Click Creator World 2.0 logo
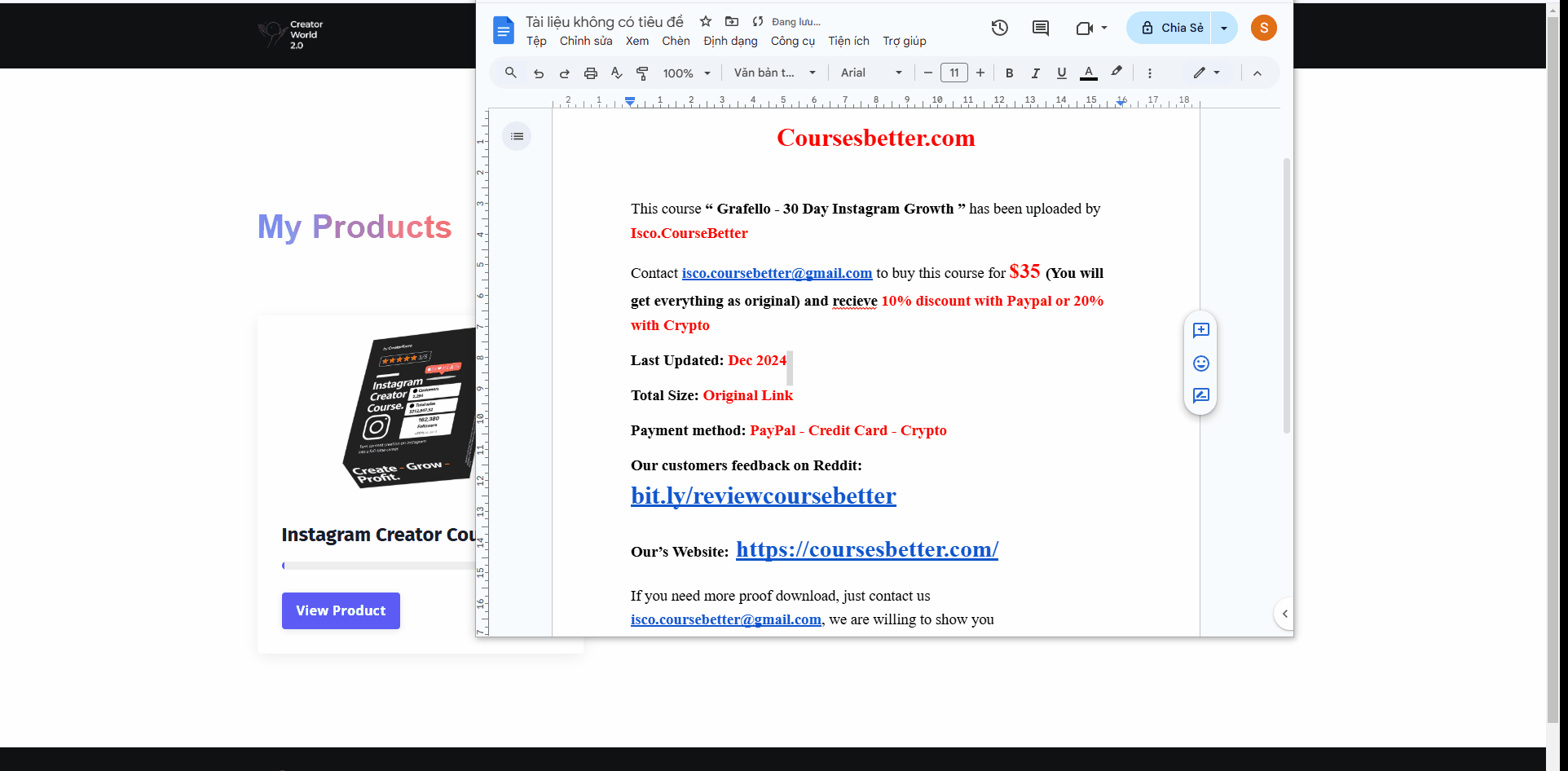The height and width of the screenshot is (771, 1568). tap(291, 34)
